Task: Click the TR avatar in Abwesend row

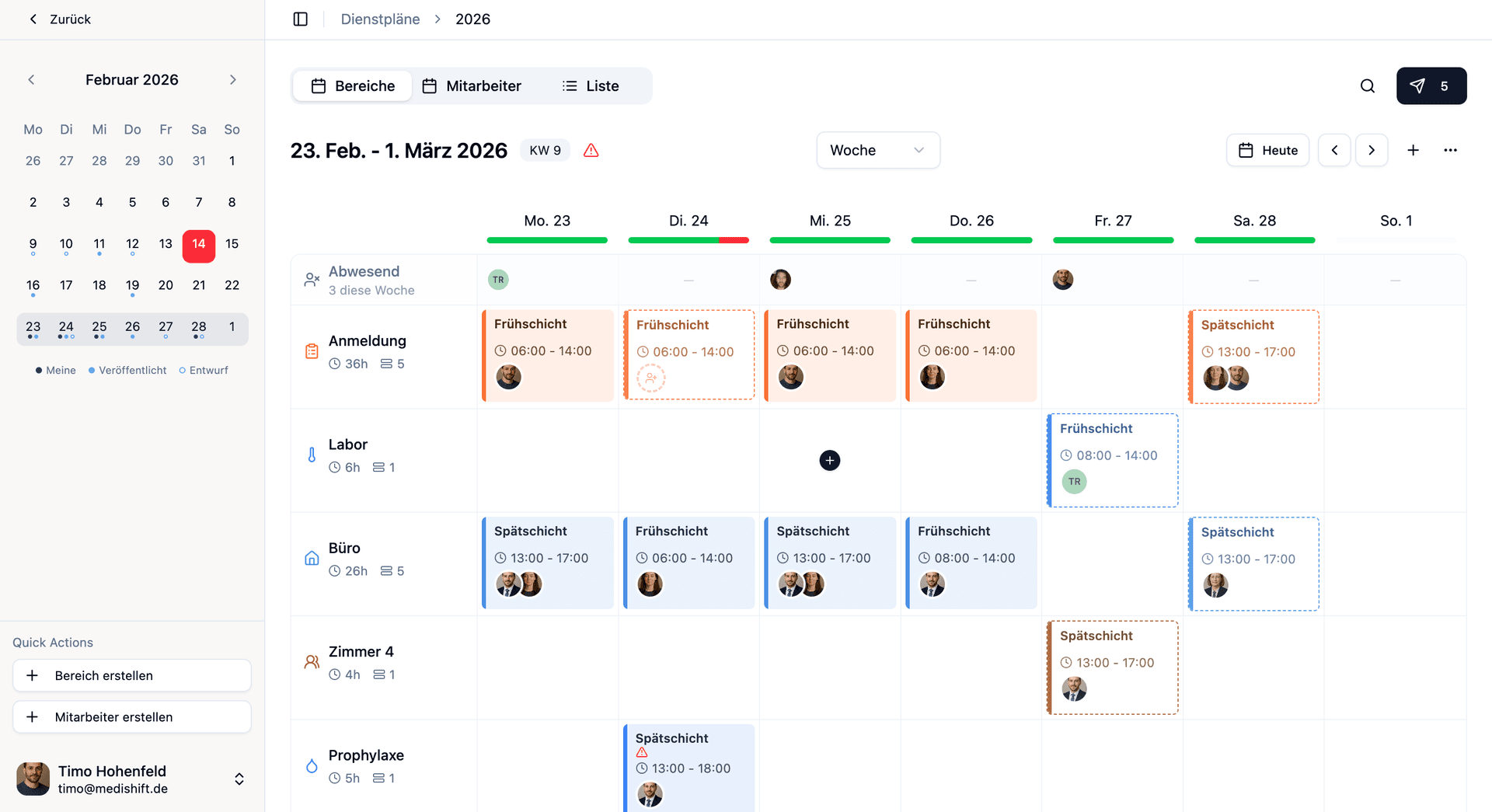Action: (498, 280)
